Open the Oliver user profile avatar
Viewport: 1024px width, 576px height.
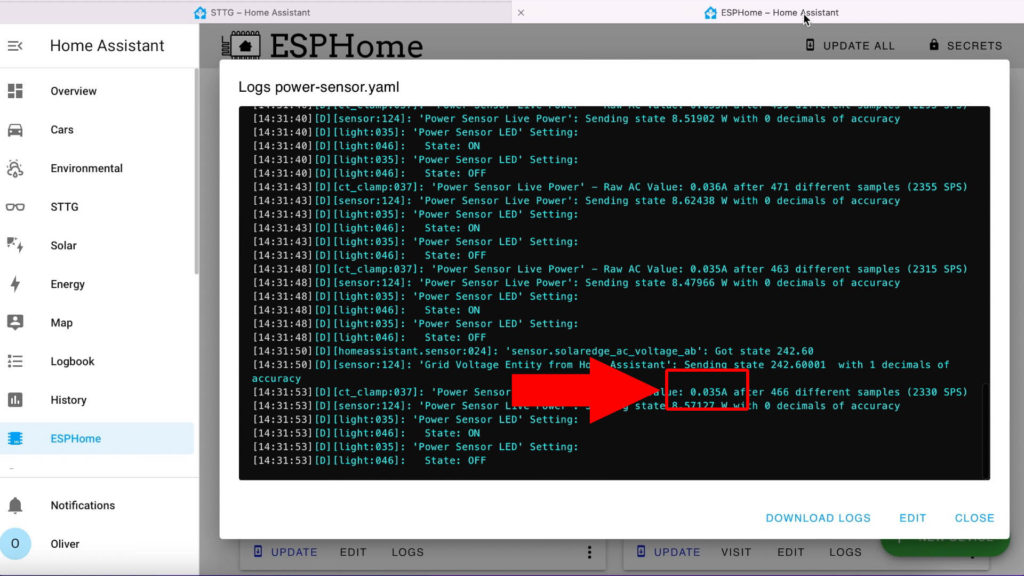coord(15,544)
